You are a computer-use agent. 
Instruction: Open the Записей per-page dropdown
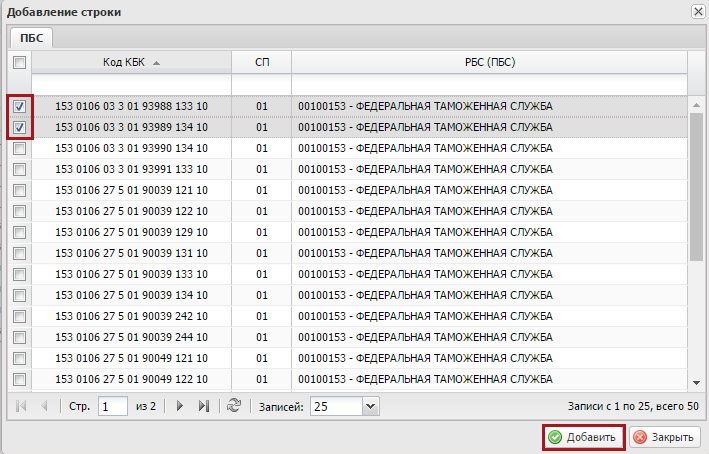click(371, 406)
